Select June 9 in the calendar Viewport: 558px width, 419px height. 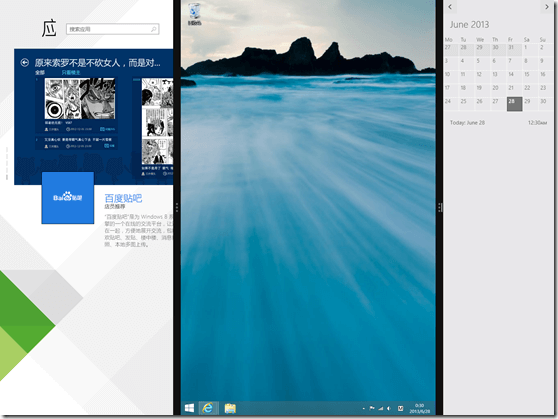546,63
